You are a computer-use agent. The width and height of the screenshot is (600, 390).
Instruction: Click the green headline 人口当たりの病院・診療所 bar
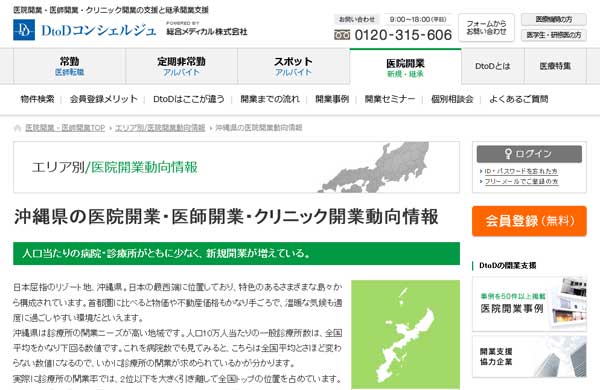coord(236,253)
